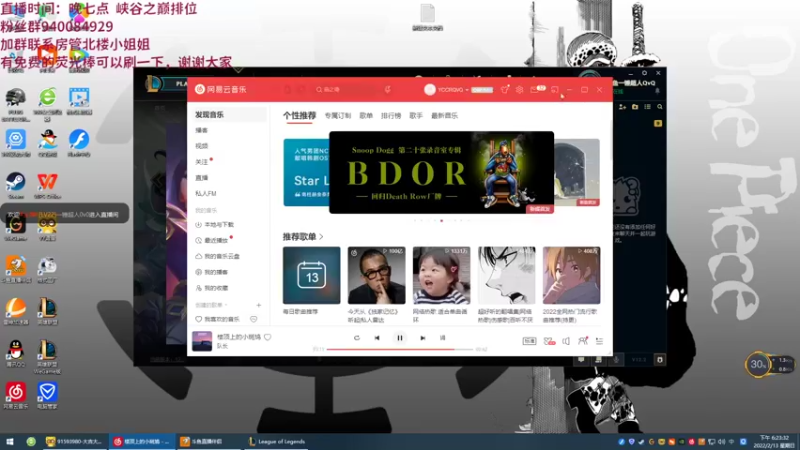
Task: Select the 个性推荐 tab
Action: coord(299,116)
